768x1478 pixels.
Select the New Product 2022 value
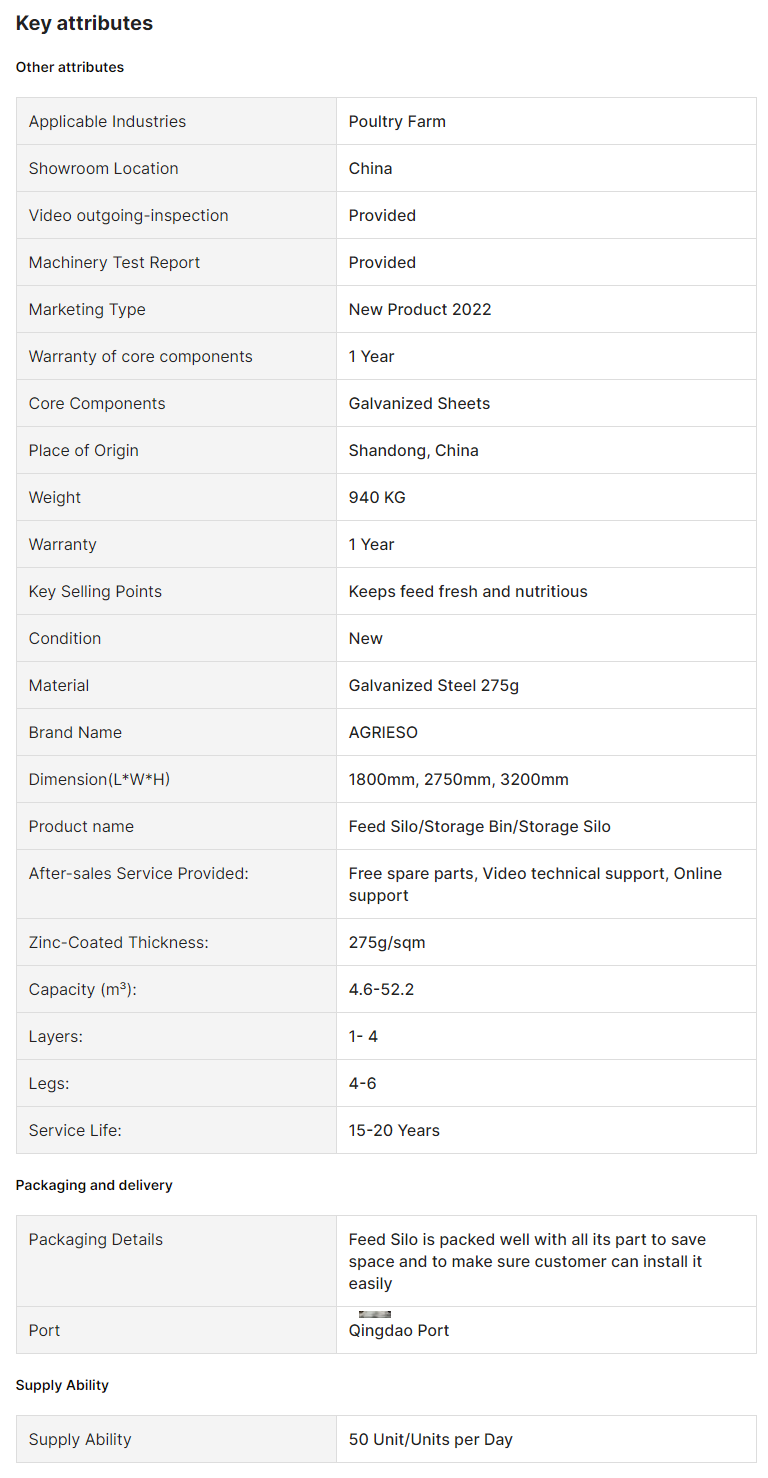pos(420,309)
